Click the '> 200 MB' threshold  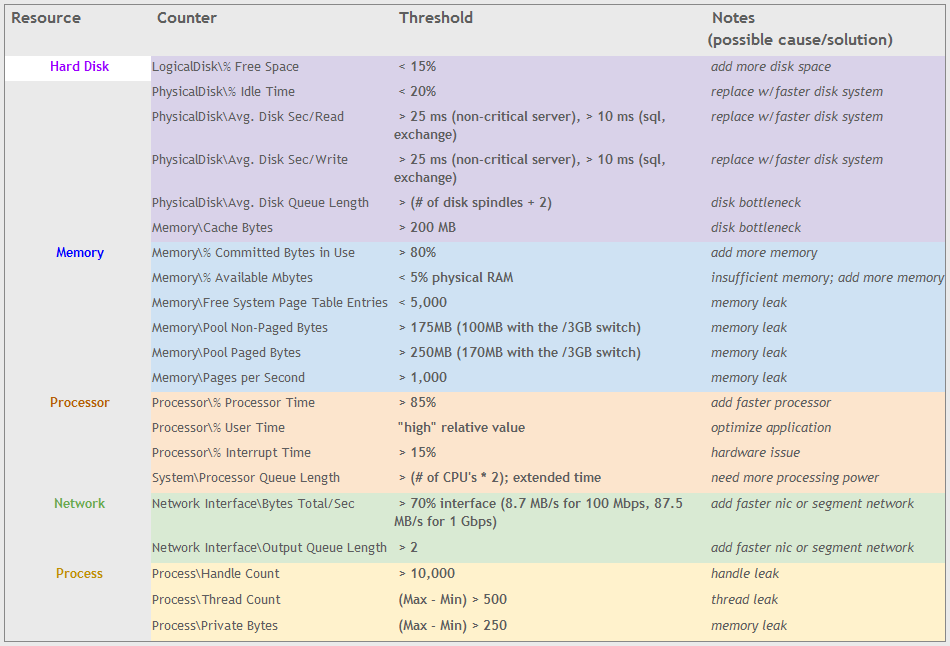(x=428, y=228)
